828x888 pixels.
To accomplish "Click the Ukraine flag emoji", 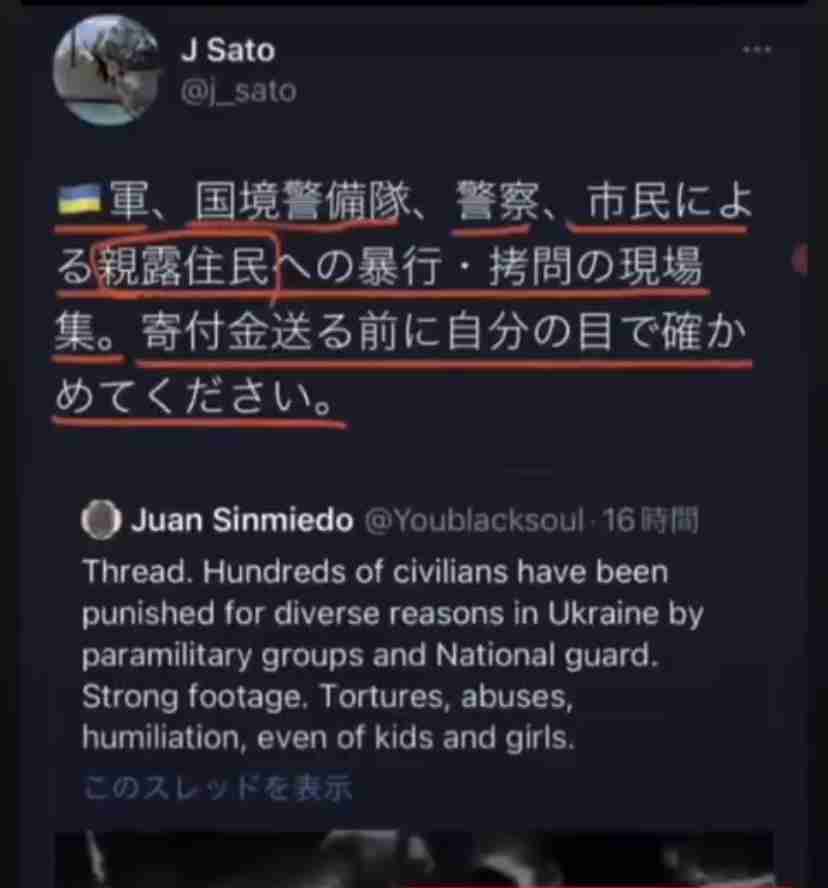I will (x=79, y=199).
